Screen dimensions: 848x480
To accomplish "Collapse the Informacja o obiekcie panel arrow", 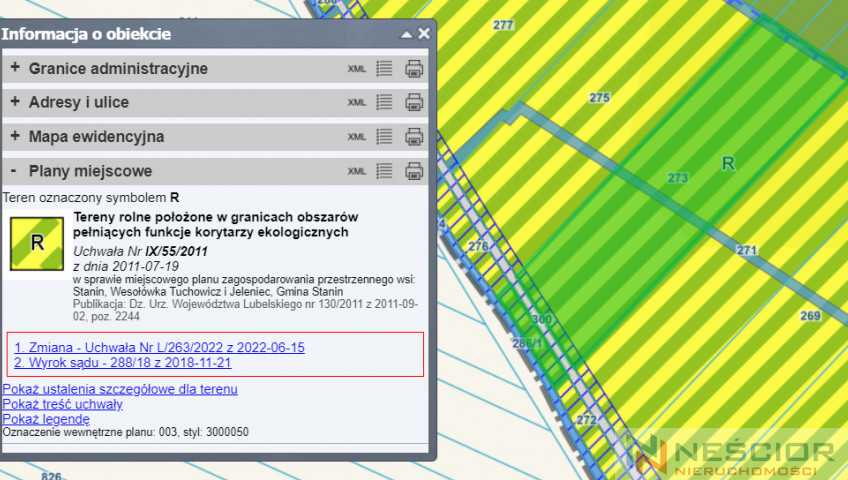I will tap(406, 35).
